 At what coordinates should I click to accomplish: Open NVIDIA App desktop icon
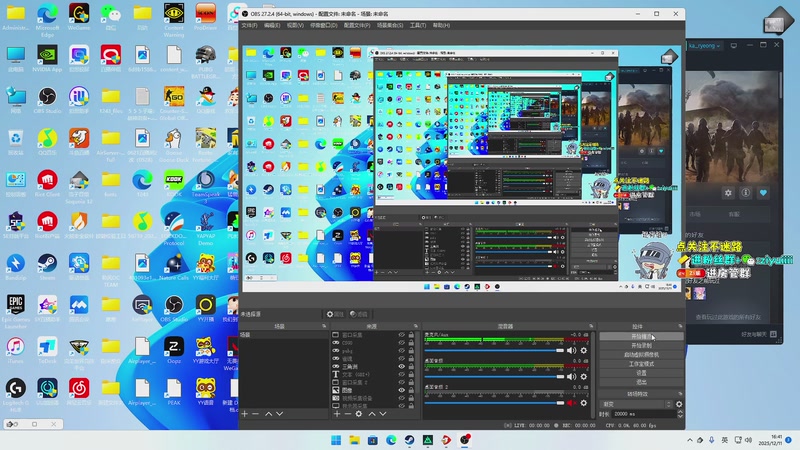tap(47, 59)
